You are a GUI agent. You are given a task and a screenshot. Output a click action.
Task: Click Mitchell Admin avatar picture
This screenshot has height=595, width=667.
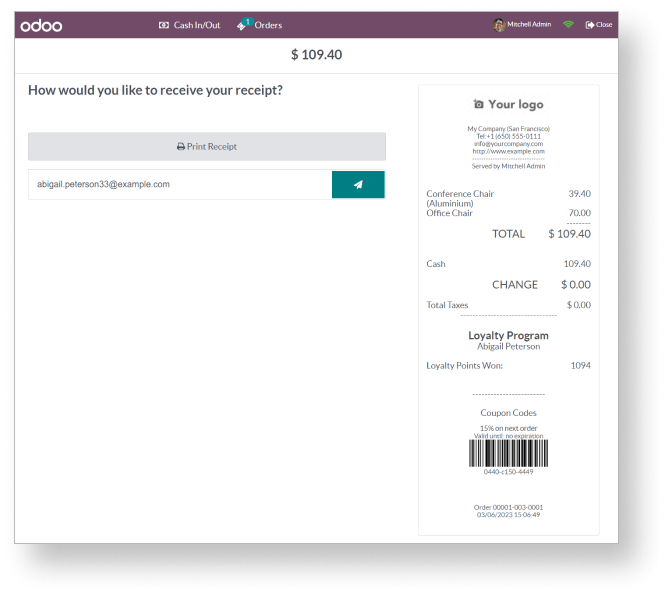pos(499,25)
